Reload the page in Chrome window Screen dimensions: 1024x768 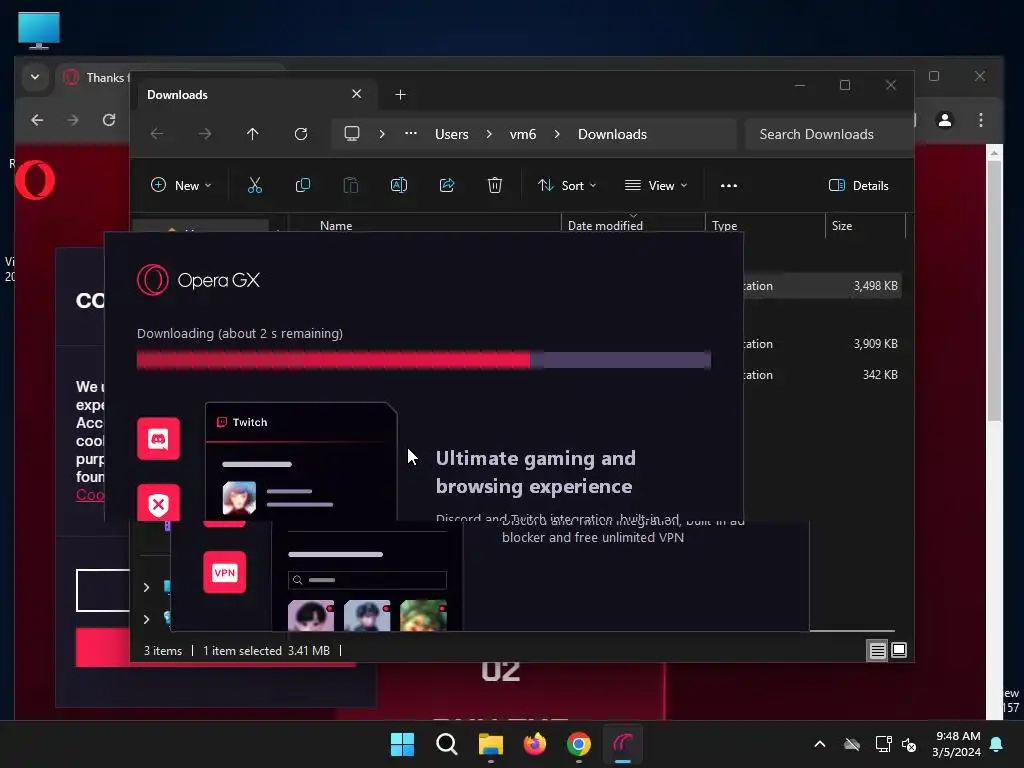[109, 120]
